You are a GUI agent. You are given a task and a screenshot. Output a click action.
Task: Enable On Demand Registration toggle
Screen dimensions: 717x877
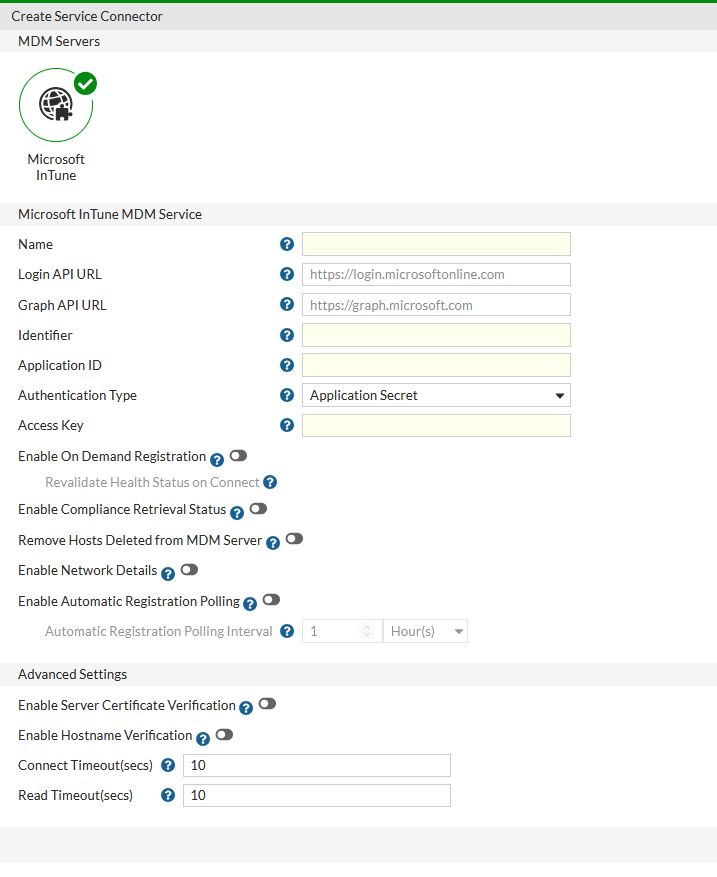coord(237,455)
